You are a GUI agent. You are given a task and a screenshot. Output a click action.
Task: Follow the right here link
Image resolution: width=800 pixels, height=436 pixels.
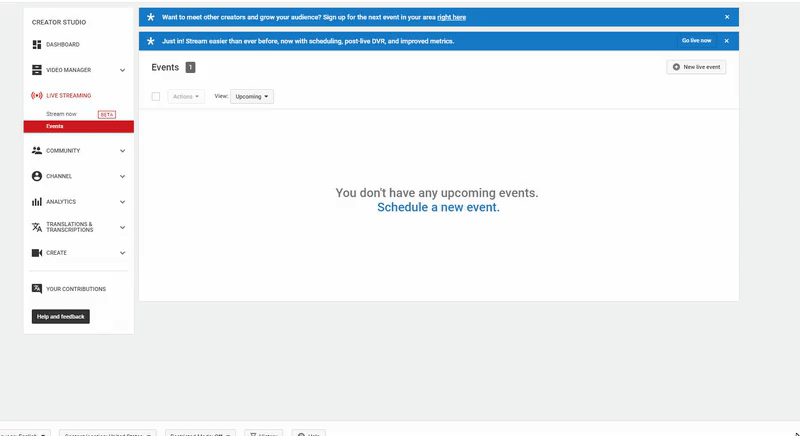click(452, 17)
